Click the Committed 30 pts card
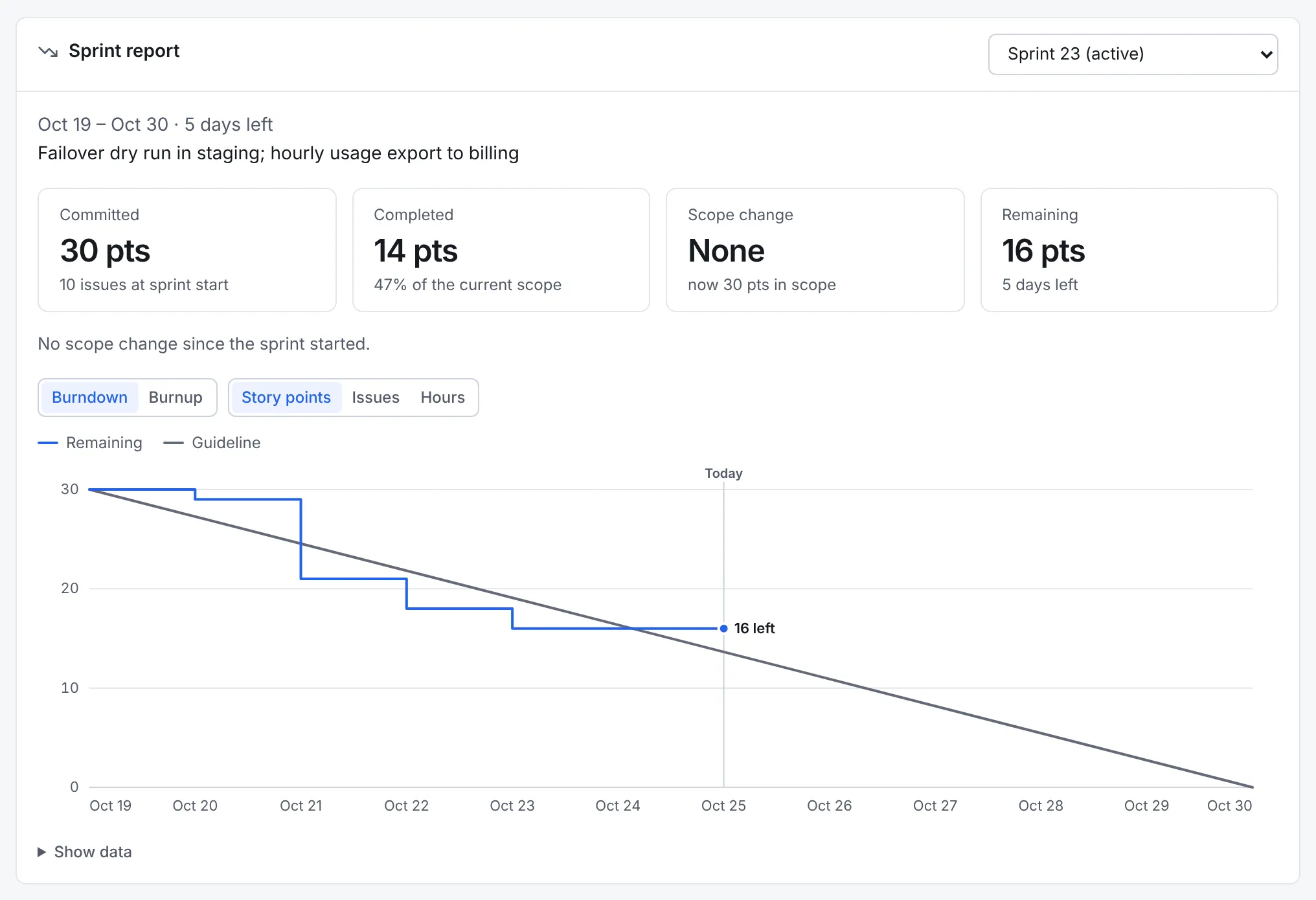1316x900 pixels. point(187,250)
